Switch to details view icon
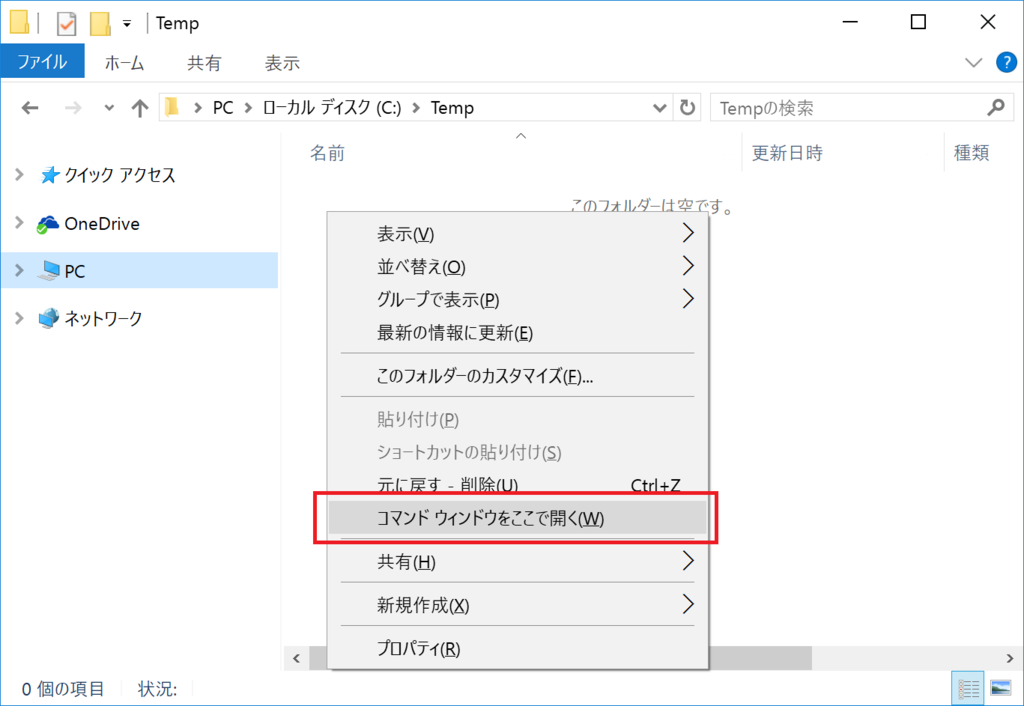Screen dimensions: 1024x706 point(968,688)
